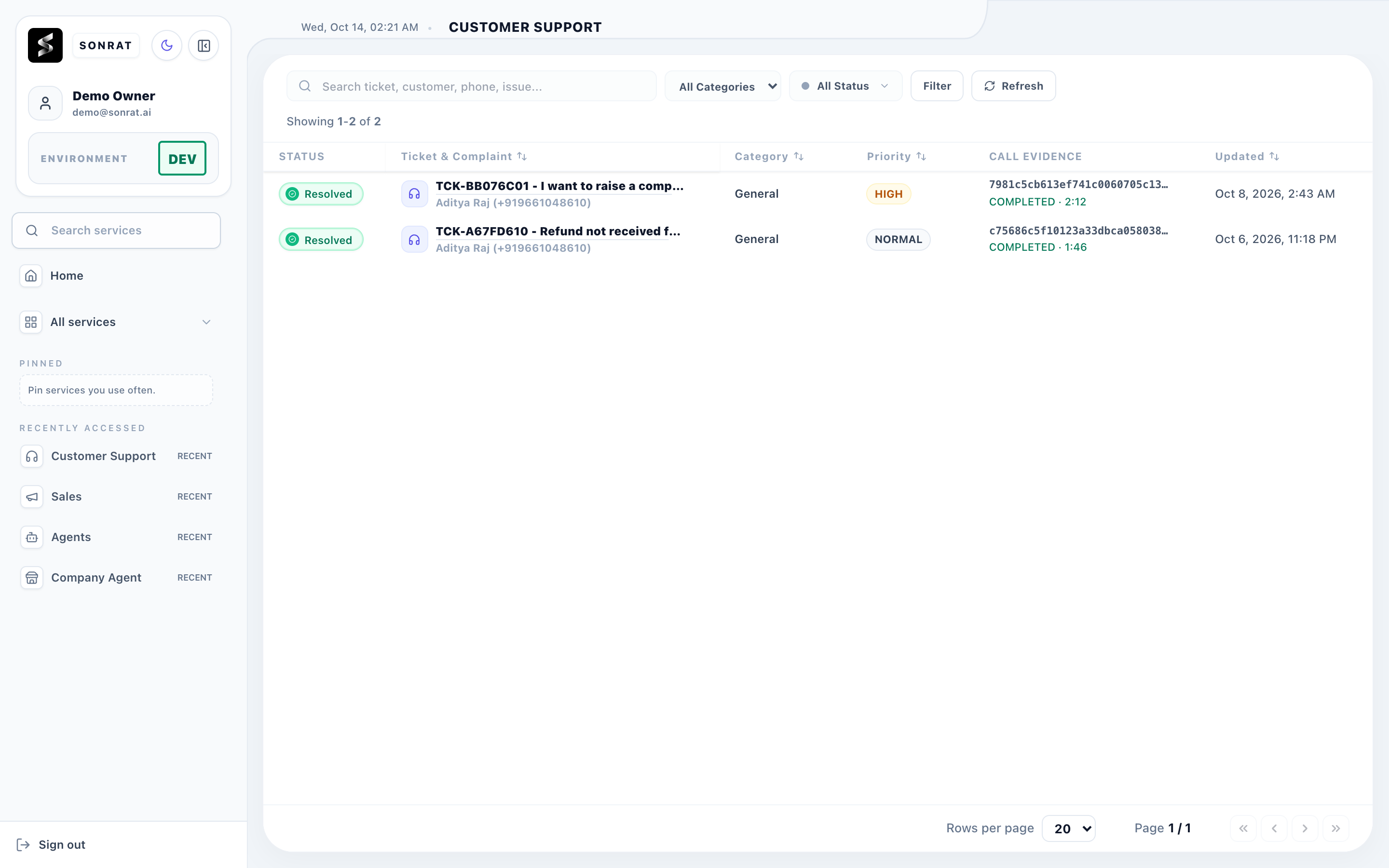Click the Demo Owner avatar icon
1389x868 pixels.
(45, 103)
